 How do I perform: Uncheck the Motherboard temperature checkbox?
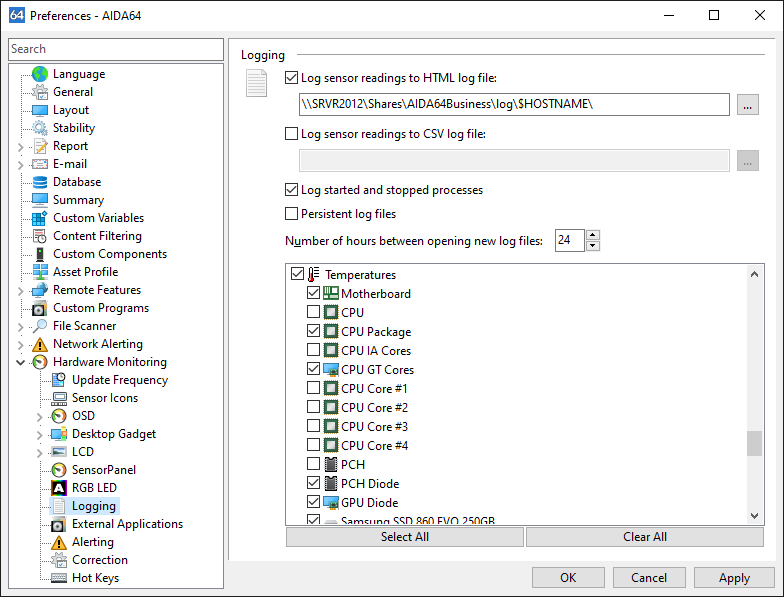pyautogui.click(x=314, y=293)
